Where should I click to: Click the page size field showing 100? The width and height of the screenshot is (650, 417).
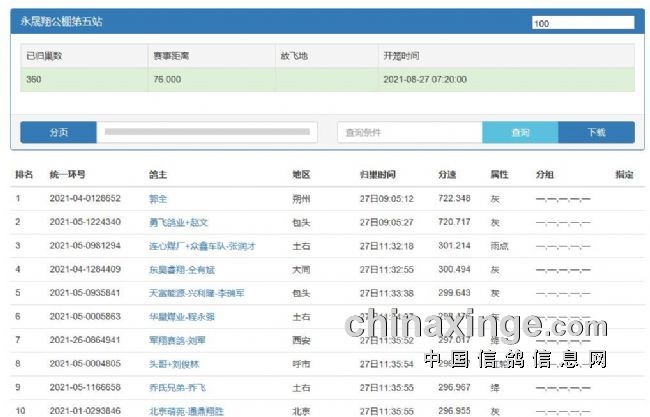tap(581, 23)
